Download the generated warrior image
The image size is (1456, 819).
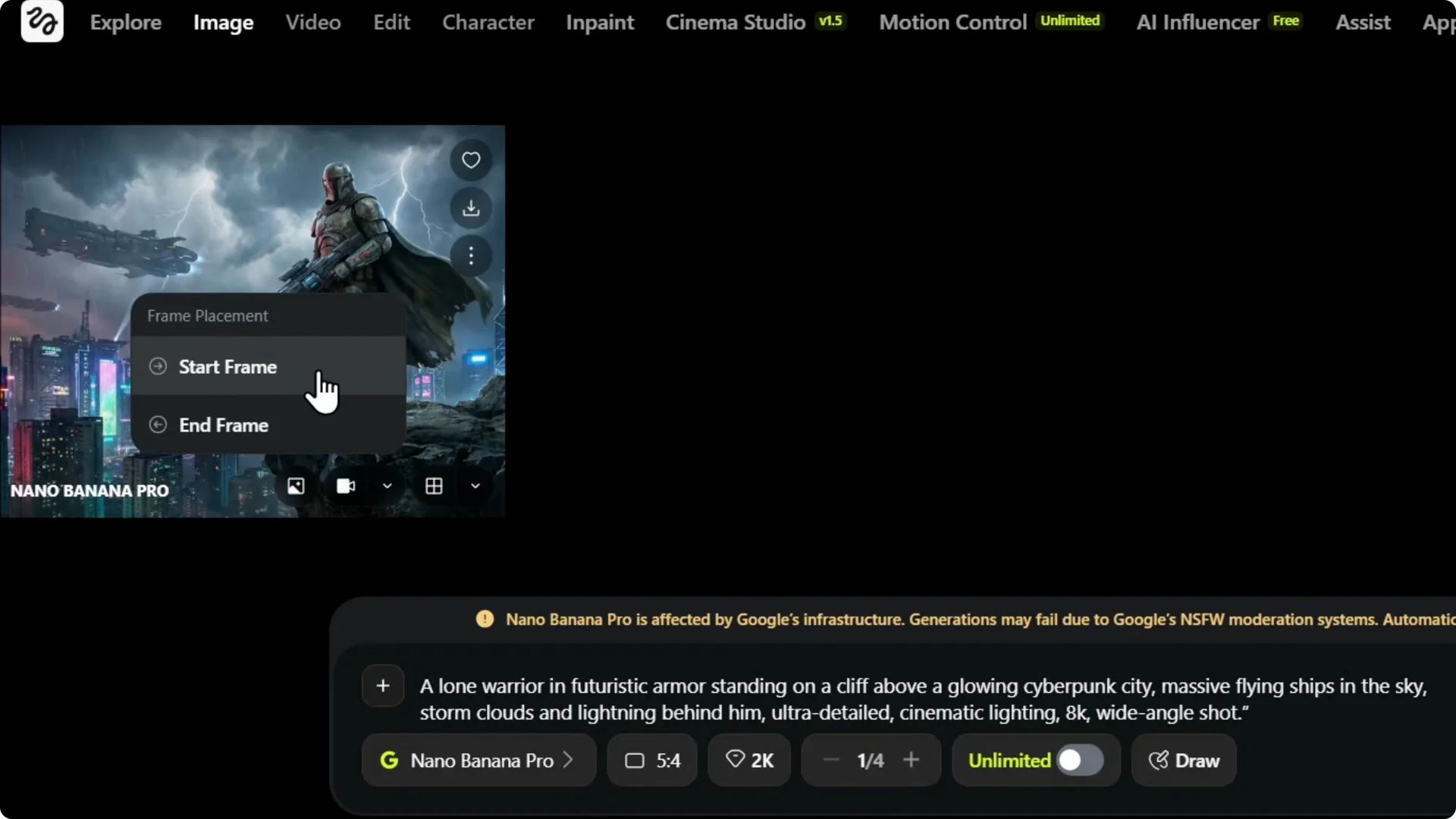[471, 208]
